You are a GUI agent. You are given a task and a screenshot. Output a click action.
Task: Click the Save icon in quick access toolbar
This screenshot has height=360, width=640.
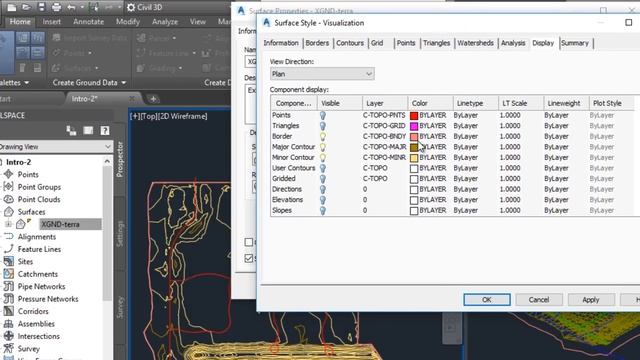(x=41, y=7)
